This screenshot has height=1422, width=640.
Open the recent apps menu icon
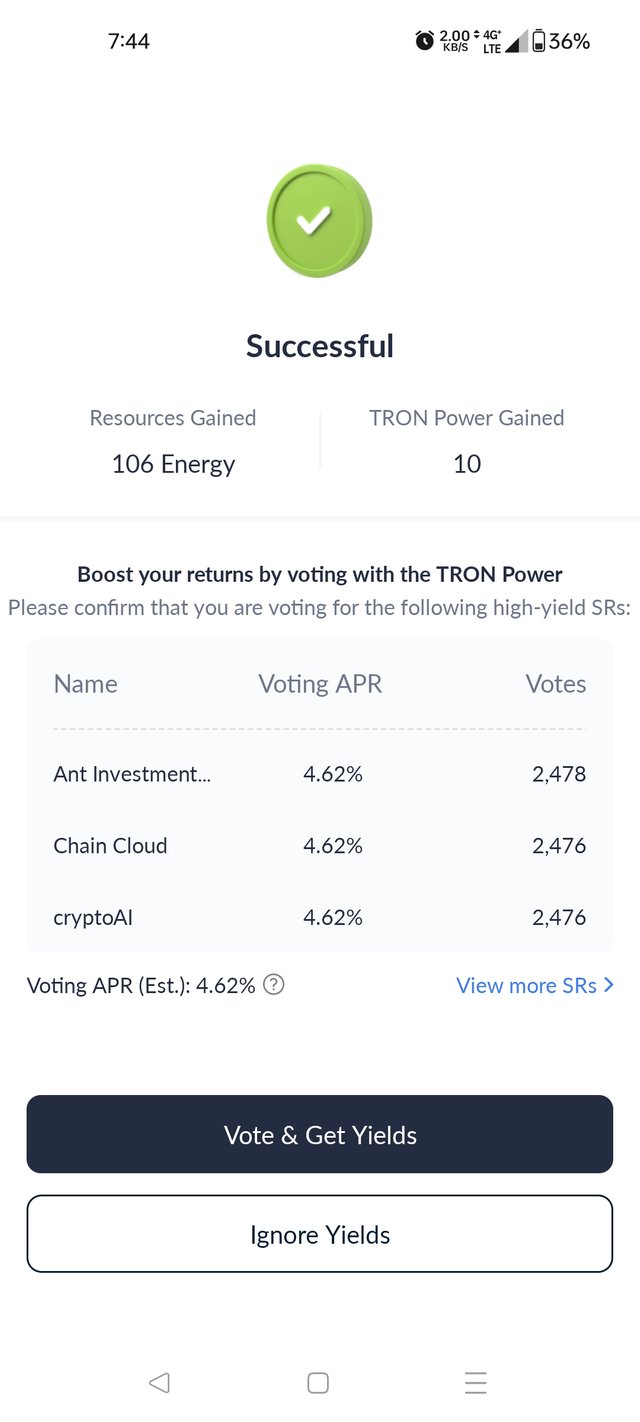476,1383
